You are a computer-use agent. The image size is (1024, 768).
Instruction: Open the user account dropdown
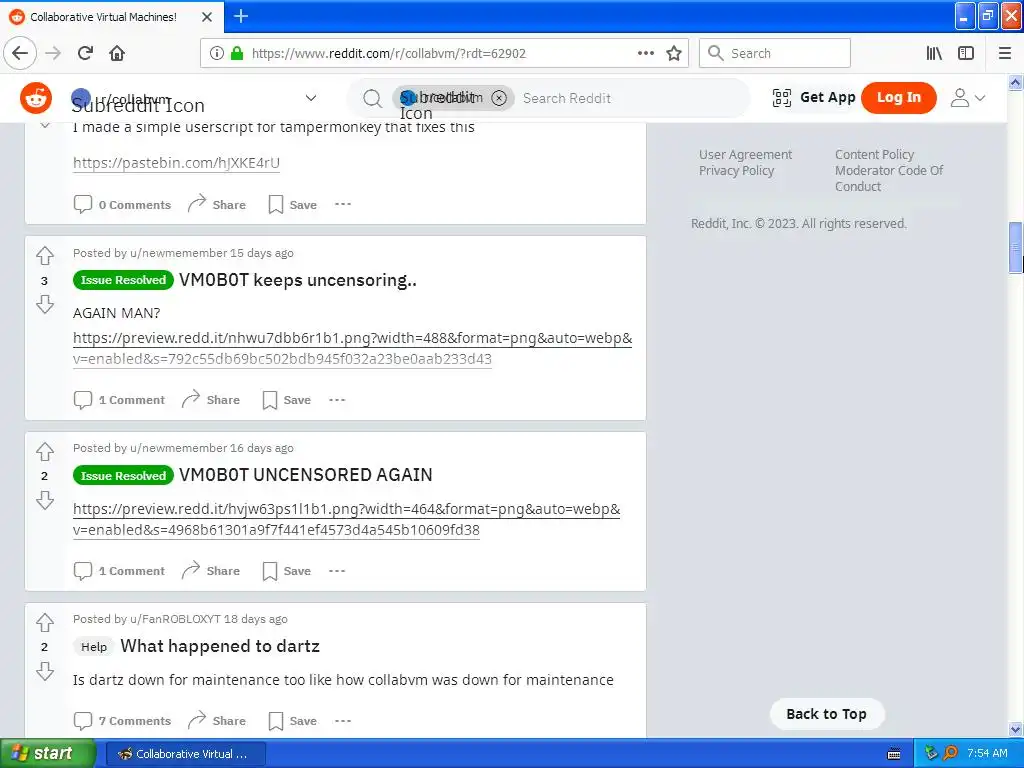(x=967, y=98)
